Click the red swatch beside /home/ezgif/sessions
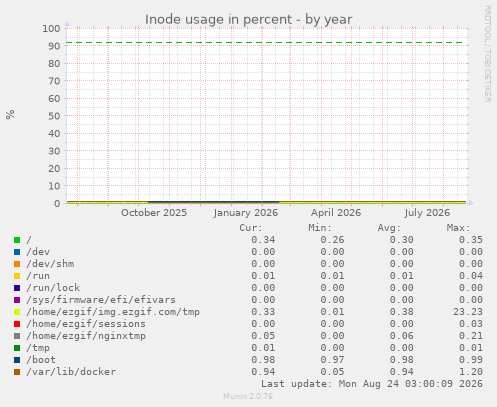This screenshot has height=407, width=497. 17,324
